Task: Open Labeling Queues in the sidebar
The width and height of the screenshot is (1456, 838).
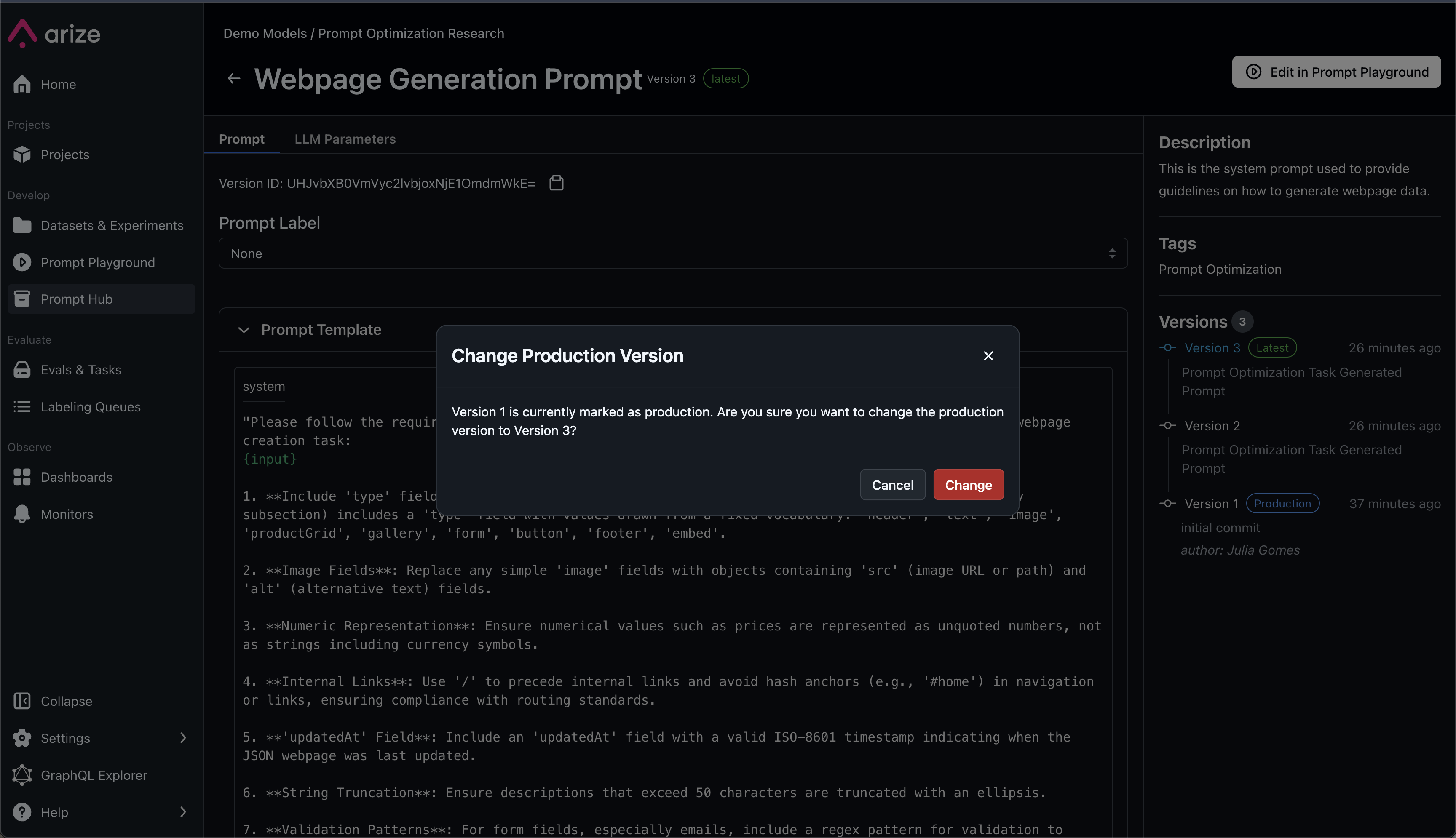Action: (102, 406)
